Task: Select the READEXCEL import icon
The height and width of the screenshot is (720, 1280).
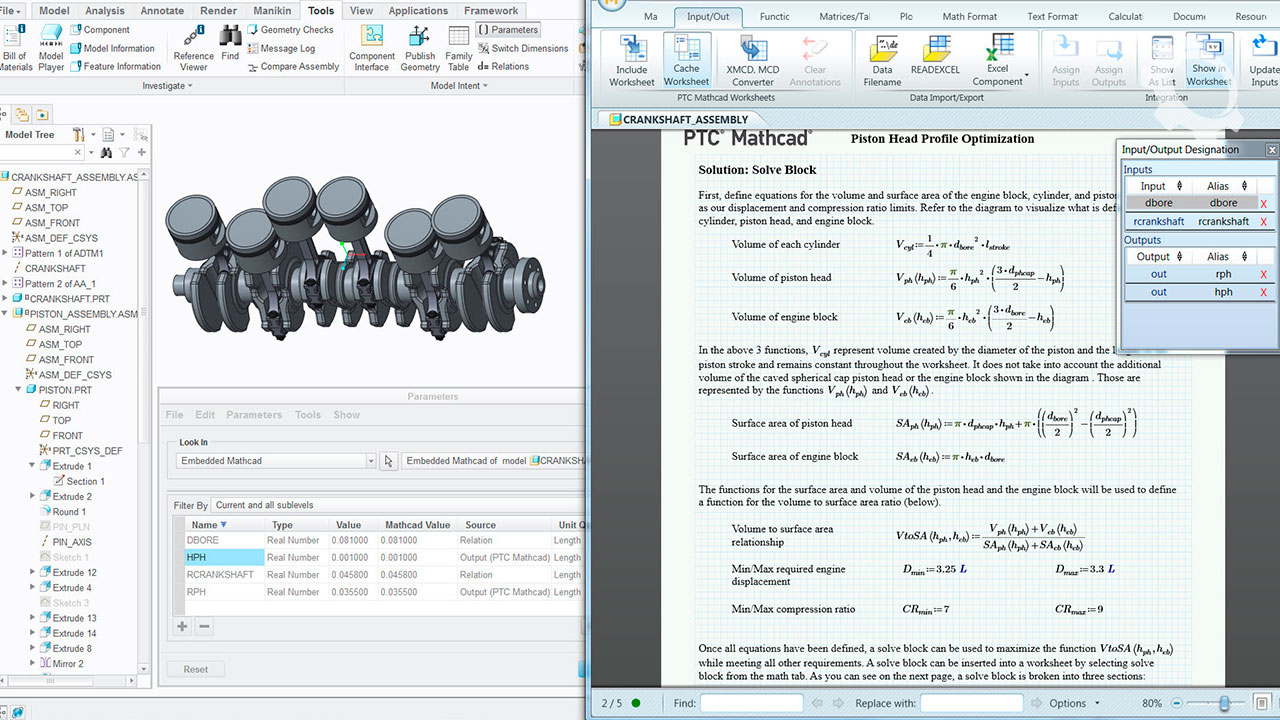Action: [935, 55]
